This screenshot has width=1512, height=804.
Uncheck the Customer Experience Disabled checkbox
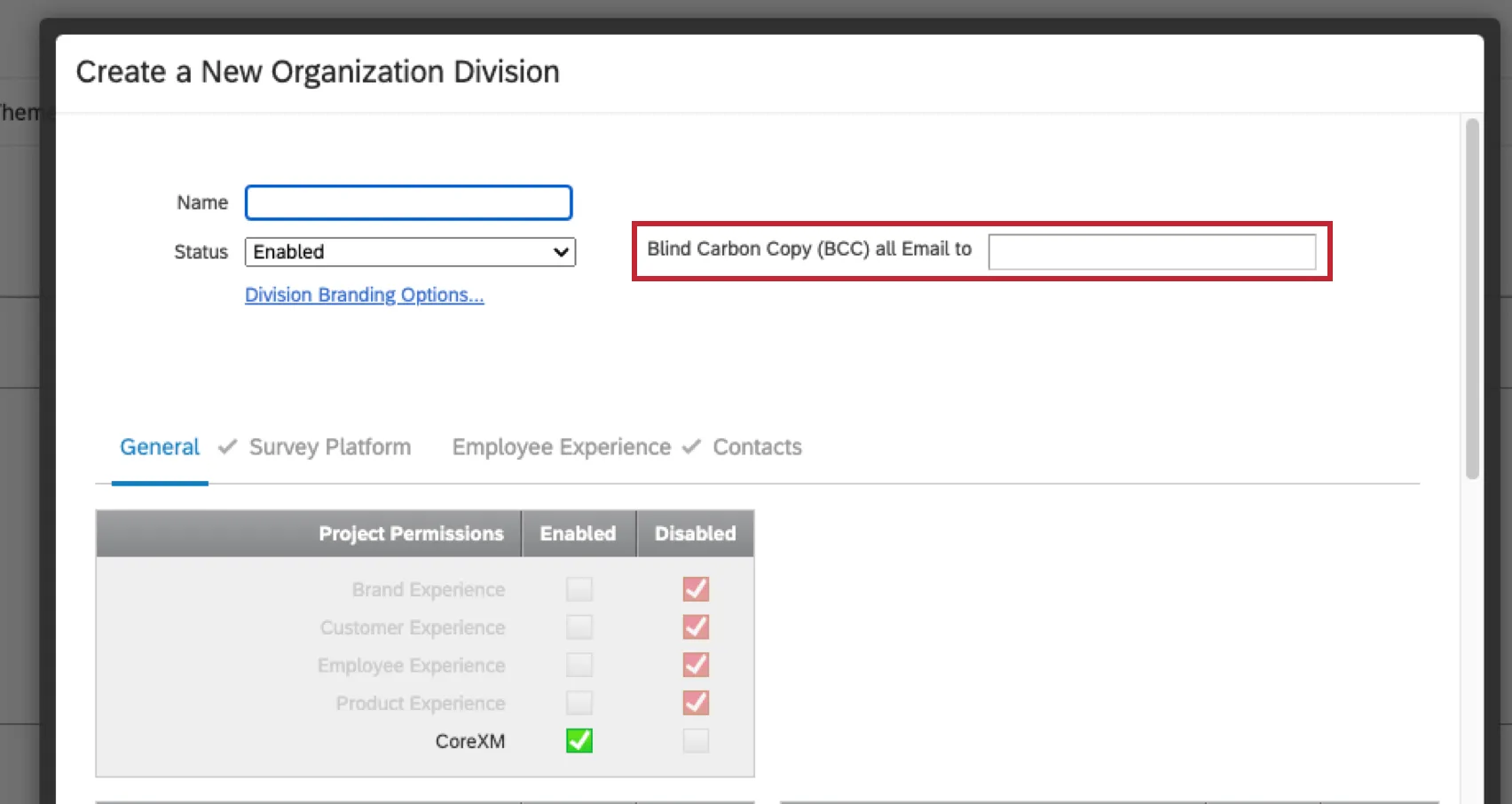click(x=696, y=627)
